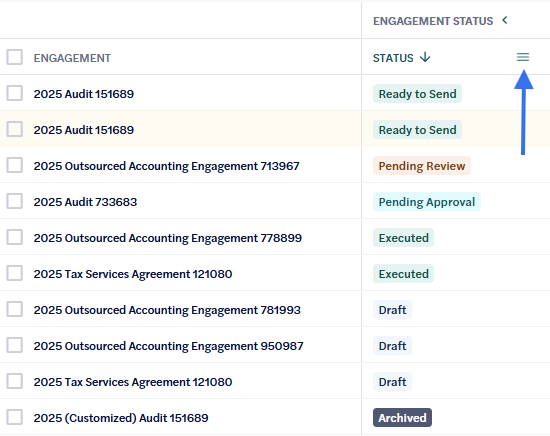Click the Pending Review status badge
Image resolution: width=550 pixels, height=436 pixels.
[x=422, y=166]
